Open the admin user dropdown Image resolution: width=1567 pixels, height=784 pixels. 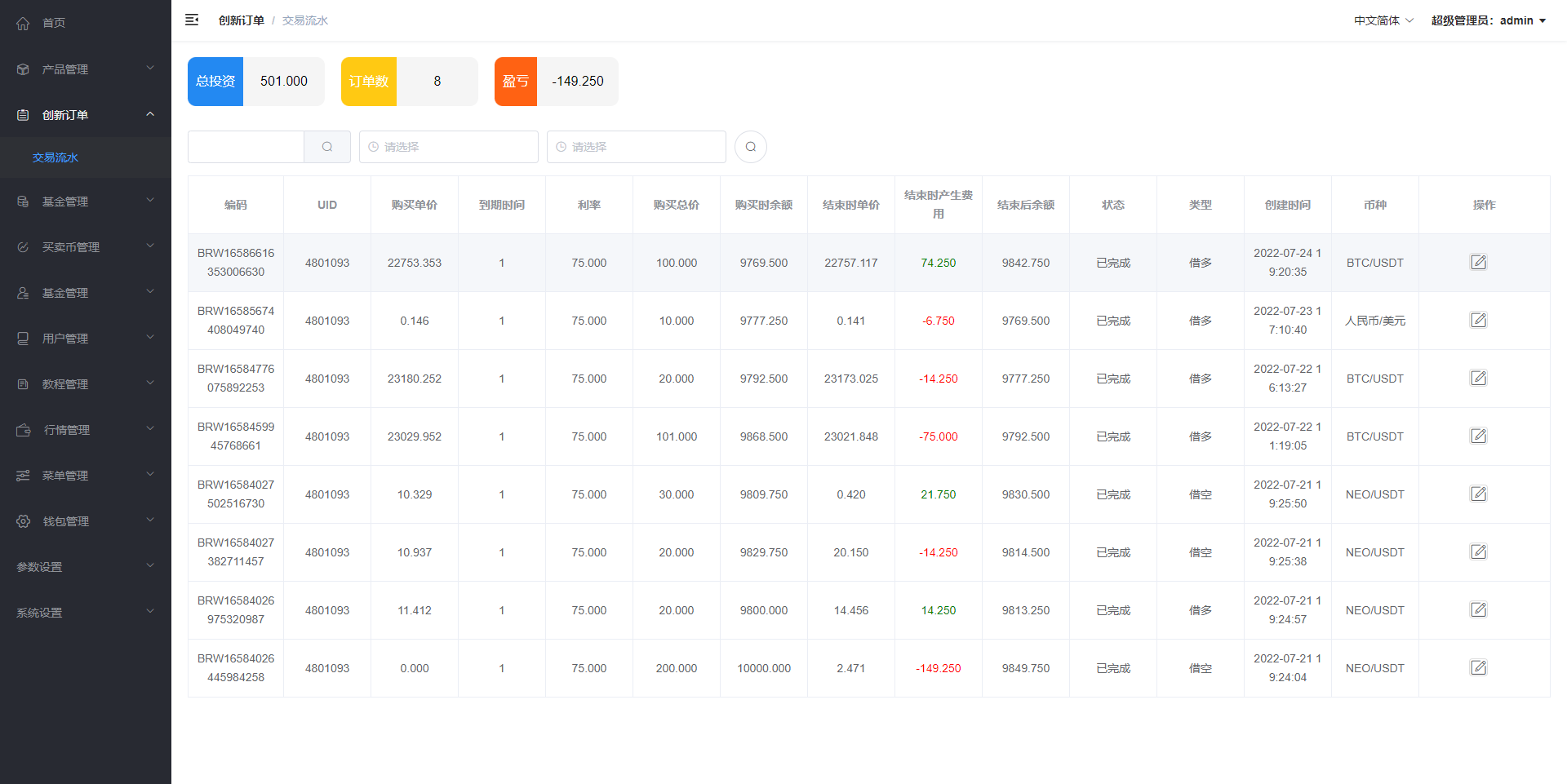[1489, 20]
